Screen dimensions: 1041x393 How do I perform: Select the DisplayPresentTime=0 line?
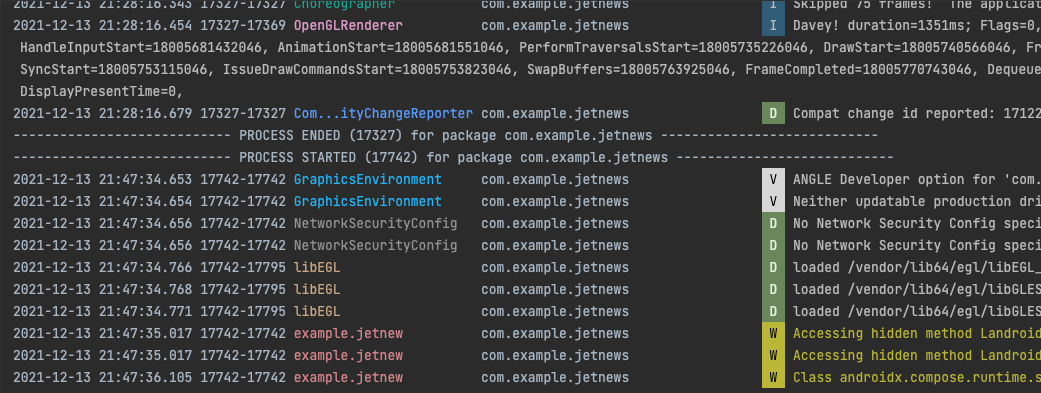(x=102, y=92)
